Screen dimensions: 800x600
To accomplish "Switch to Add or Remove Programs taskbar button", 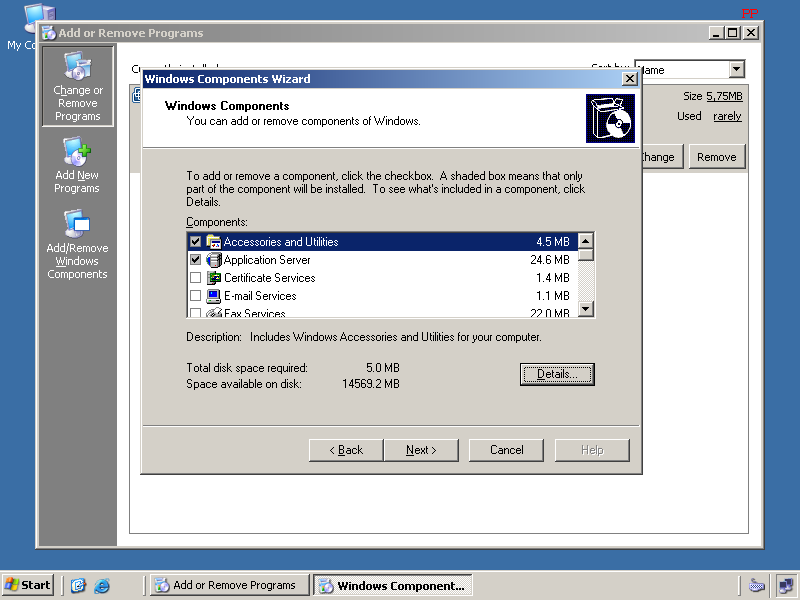I will click(229, 585).
